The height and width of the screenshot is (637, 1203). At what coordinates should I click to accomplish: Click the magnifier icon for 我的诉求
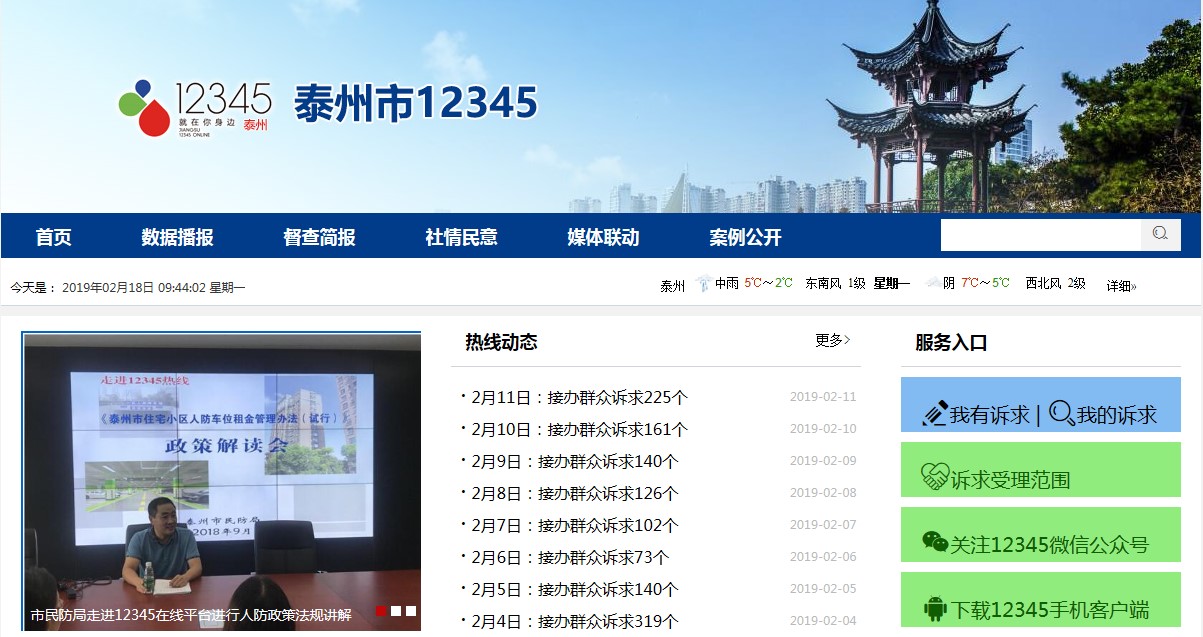tap(1061, 413)
